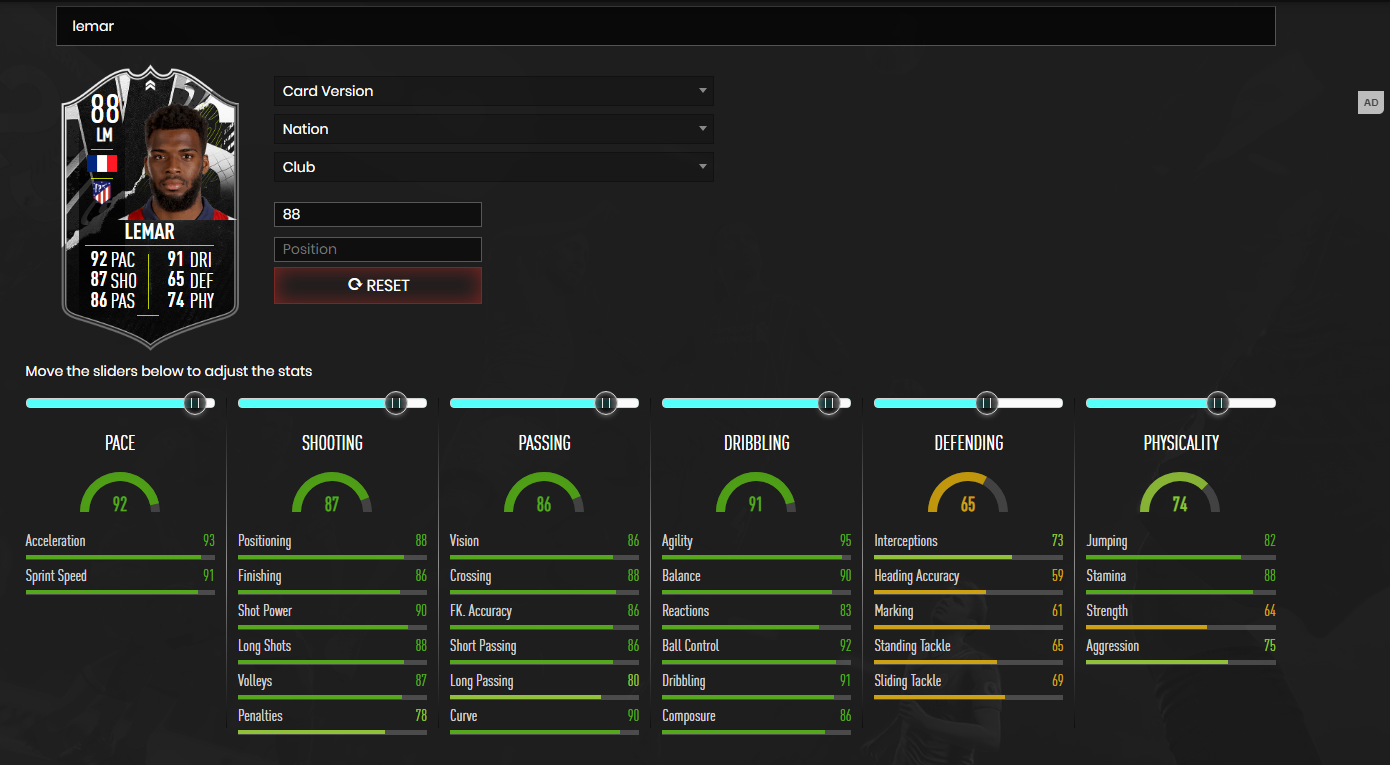Screen dimensions: 1390x765
Task: Open the Card Version dropdown
Action: (494, 91)
